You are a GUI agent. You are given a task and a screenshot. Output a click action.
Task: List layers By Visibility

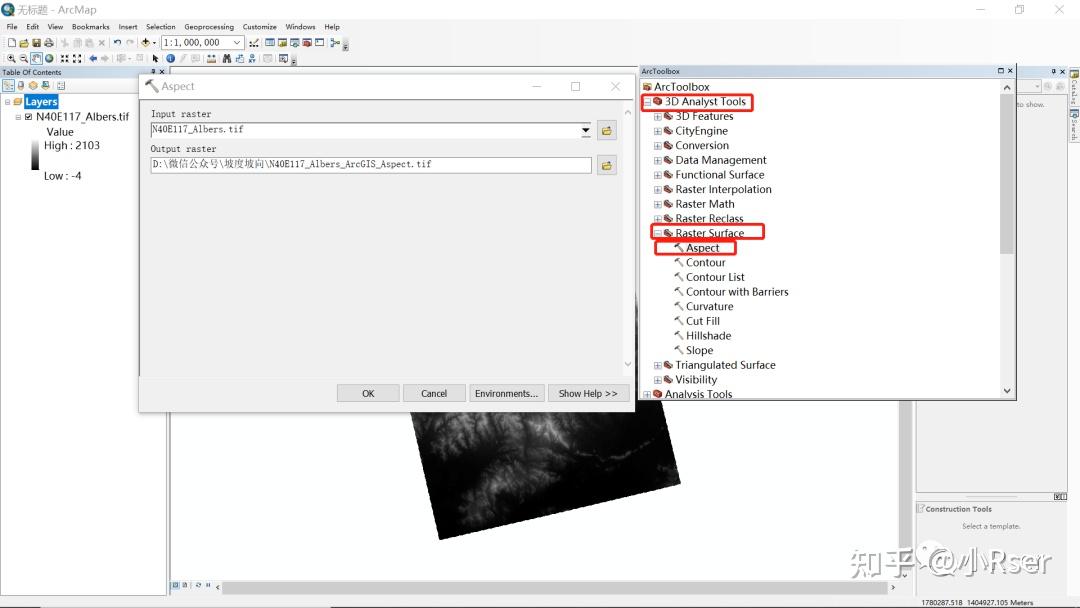(x=33, y=85)
